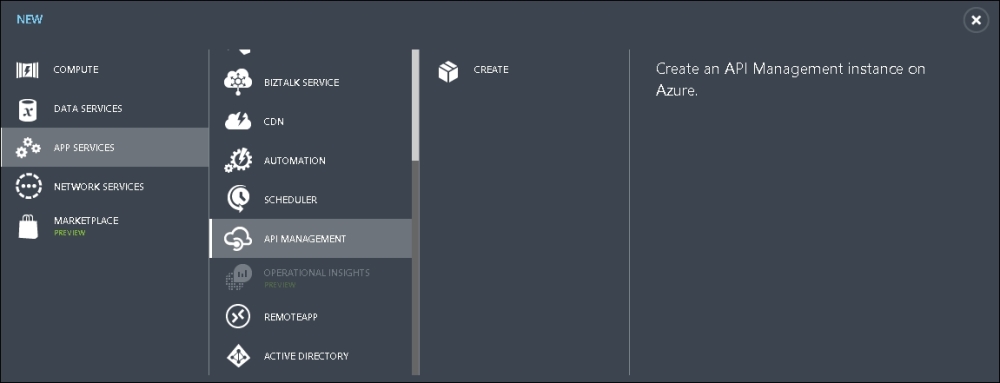Click the Active Directory diamond icon
This screenshot has height=383, width=1000.
point(238,356)
